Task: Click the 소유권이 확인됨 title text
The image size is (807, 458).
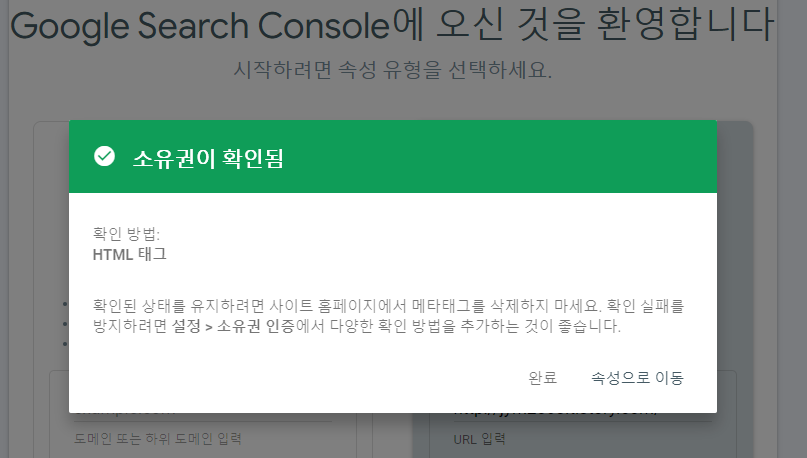Action: pos(208,158)
